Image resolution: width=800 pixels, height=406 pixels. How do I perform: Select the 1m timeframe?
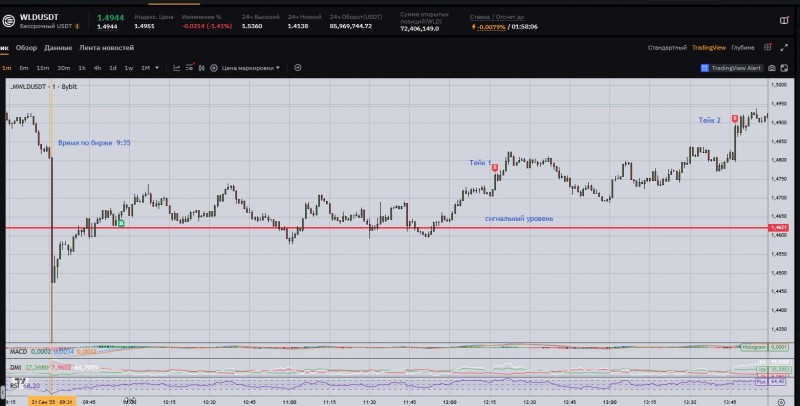coord(7,68)
